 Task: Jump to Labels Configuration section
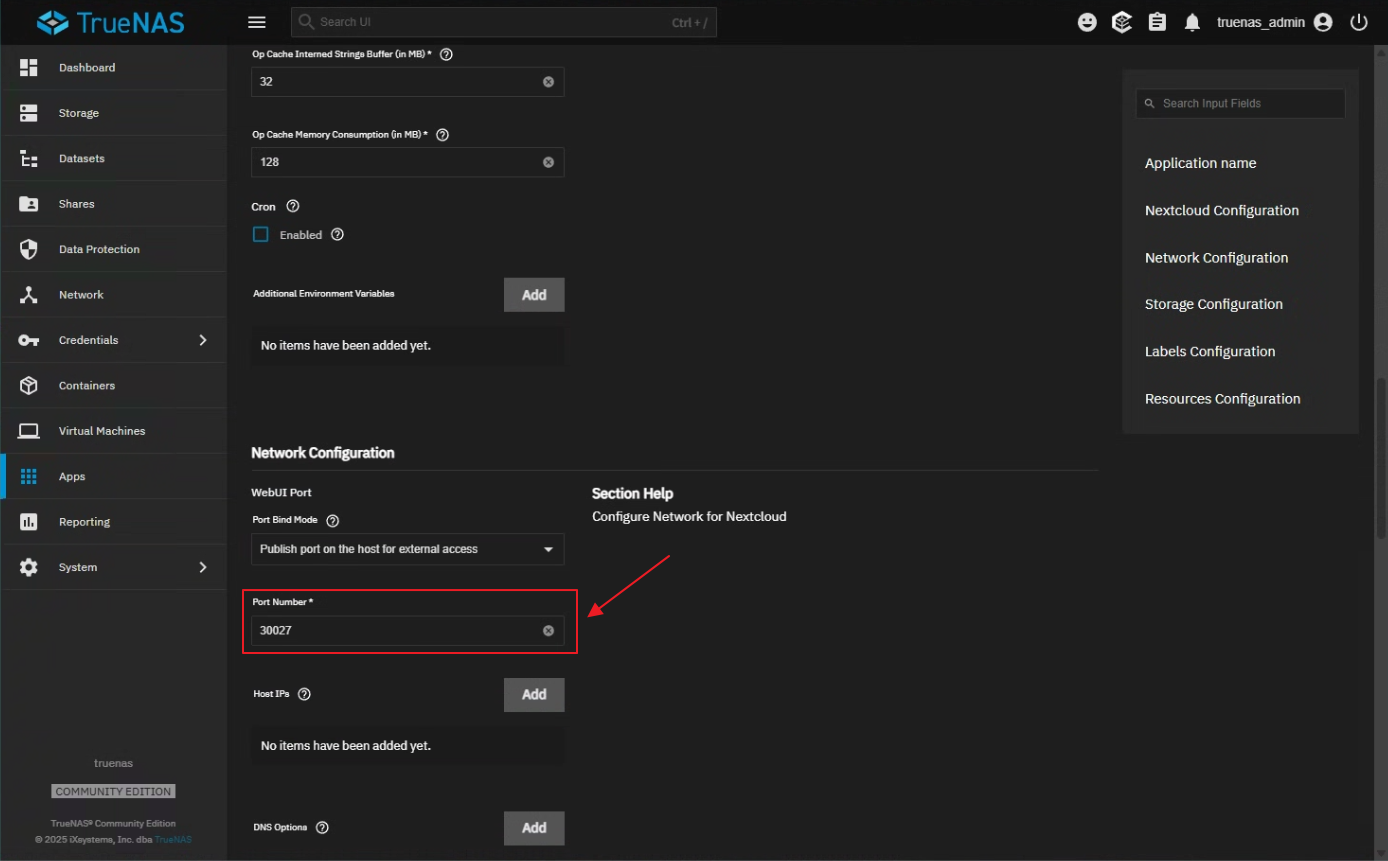point(1210,352)
